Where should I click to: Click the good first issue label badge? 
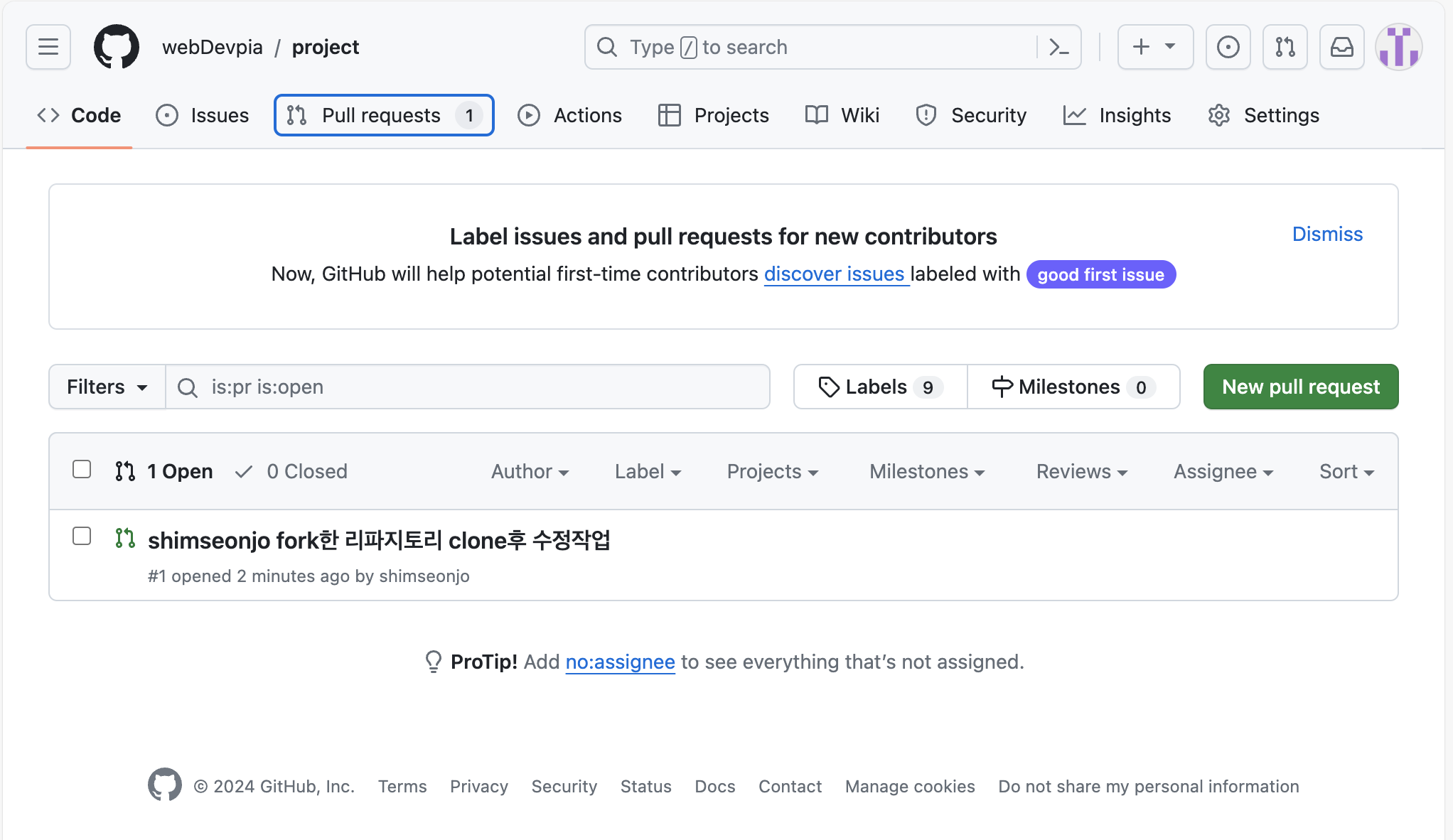coord(1100,274)
